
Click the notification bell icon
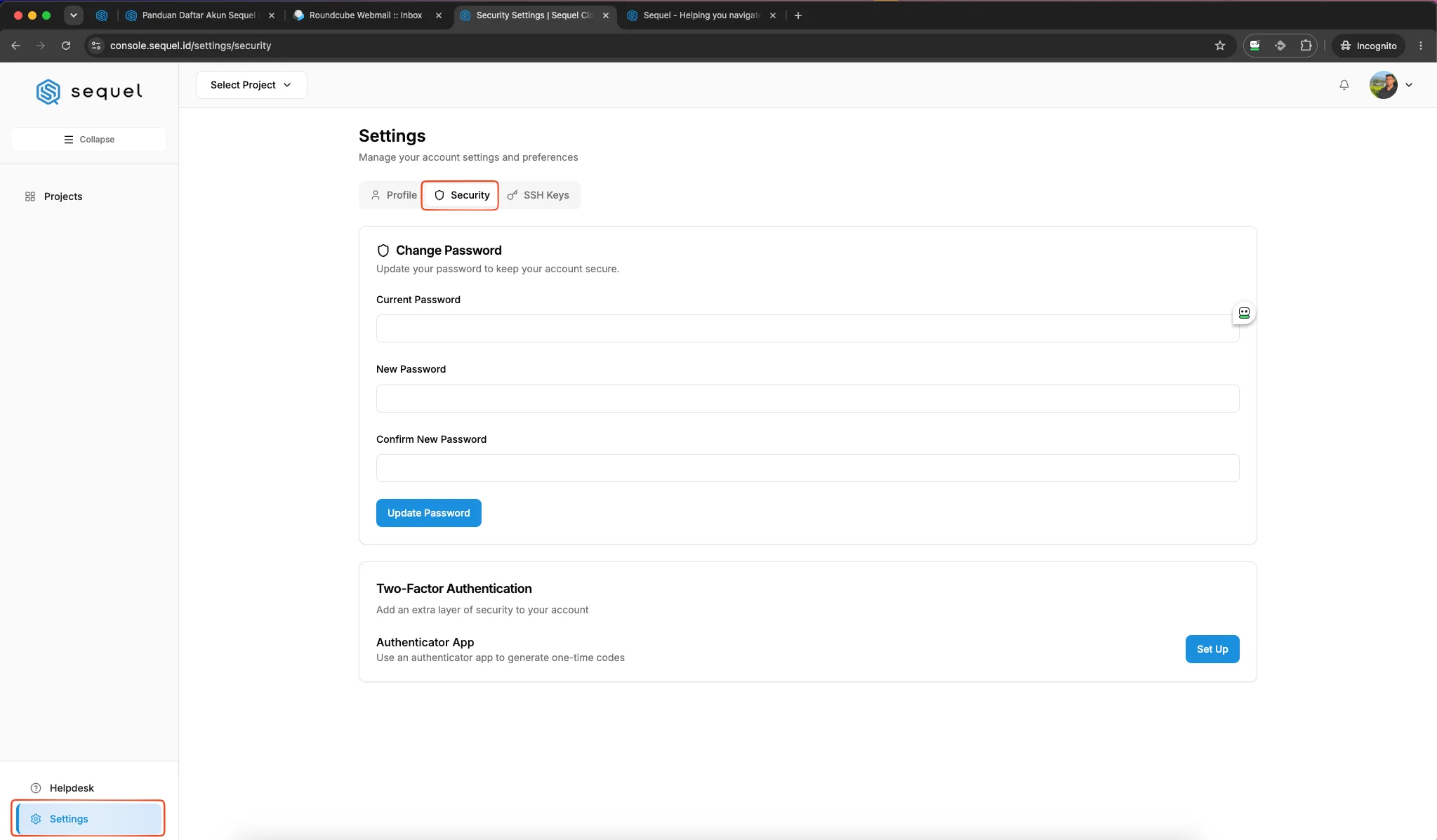[x=1344, y=85]
